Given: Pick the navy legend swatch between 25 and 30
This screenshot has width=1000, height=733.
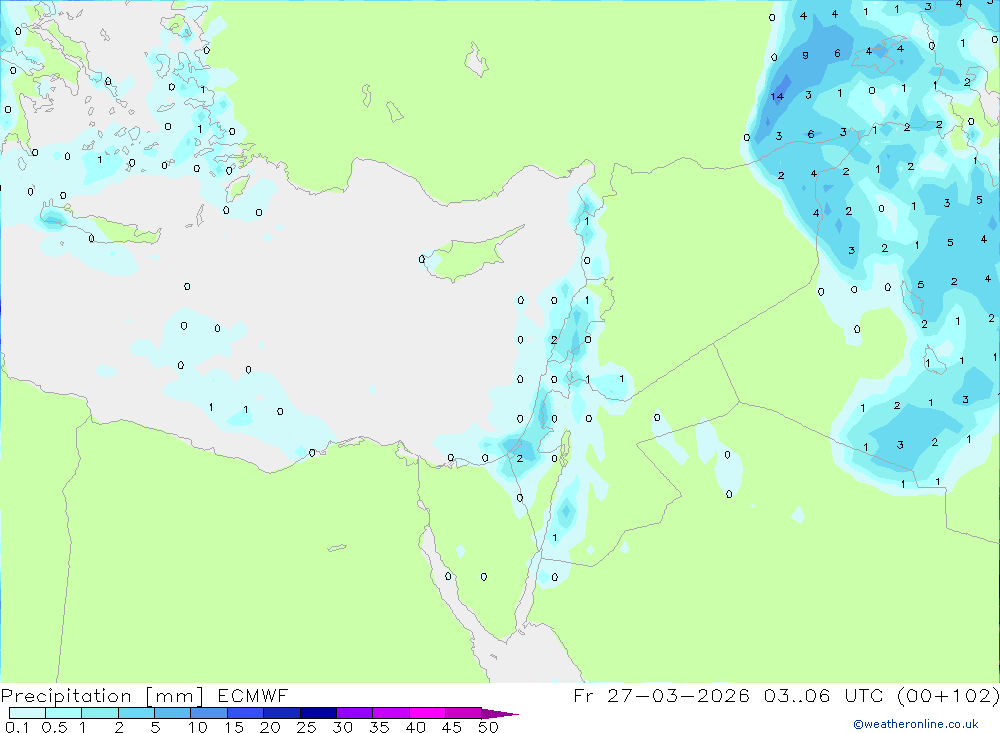Looking at the screenshot, I should click(x=318, y=713).
